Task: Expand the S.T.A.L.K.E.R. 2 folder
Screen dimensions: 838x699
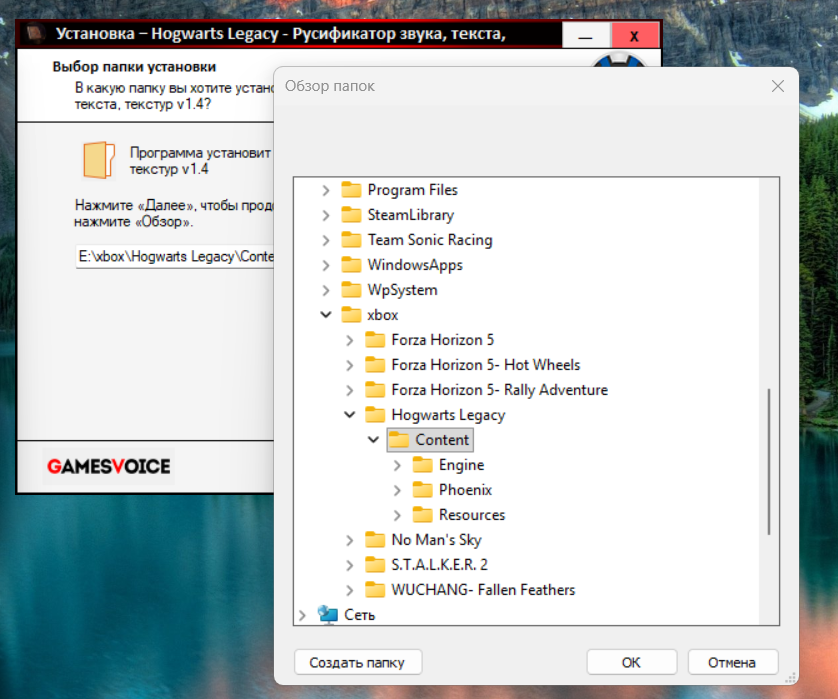Action: [x=349, y=565]
